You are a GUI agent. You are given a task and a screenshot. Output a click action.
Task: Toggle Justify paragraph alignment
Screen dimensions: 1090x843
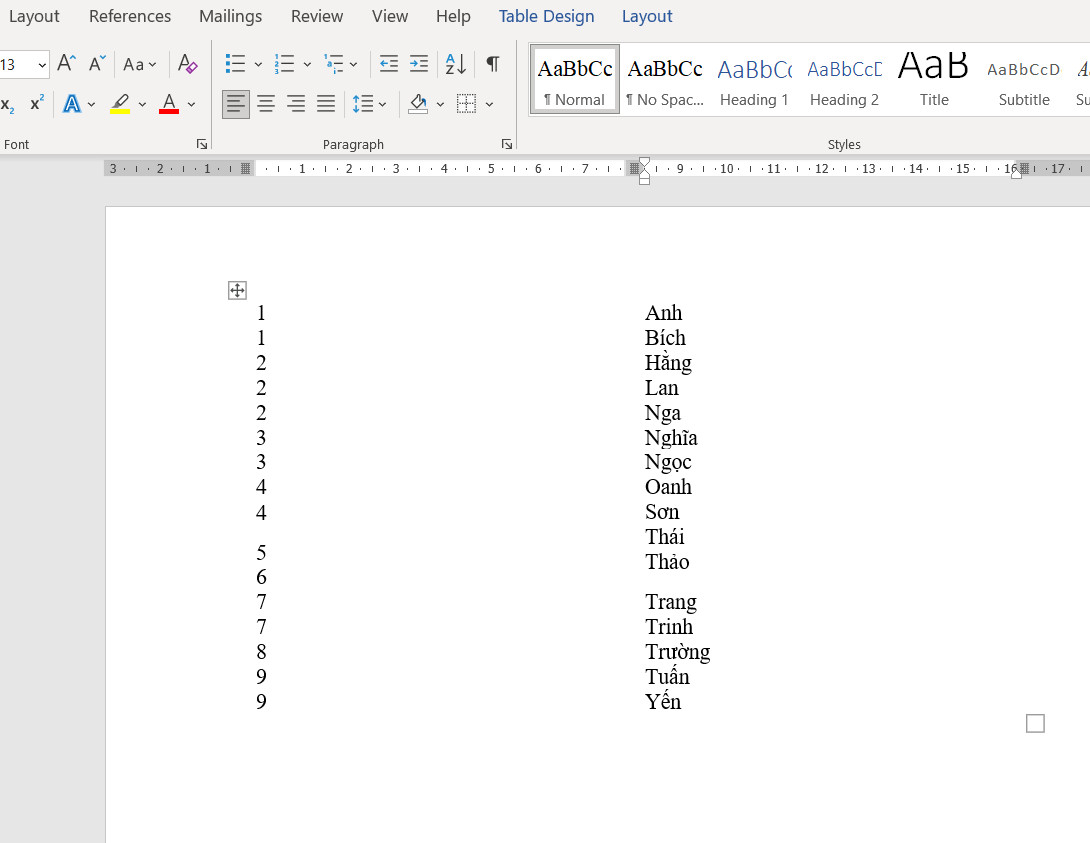pos(326,104)
